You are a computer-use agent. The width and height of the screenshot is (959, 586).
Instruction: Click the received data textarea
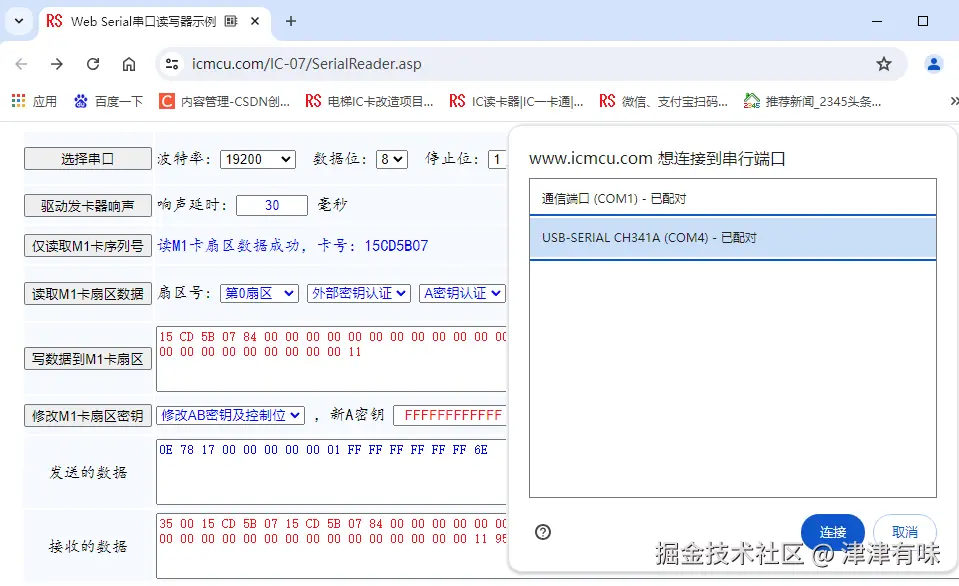pyautogui.click(x=331, y=546)
